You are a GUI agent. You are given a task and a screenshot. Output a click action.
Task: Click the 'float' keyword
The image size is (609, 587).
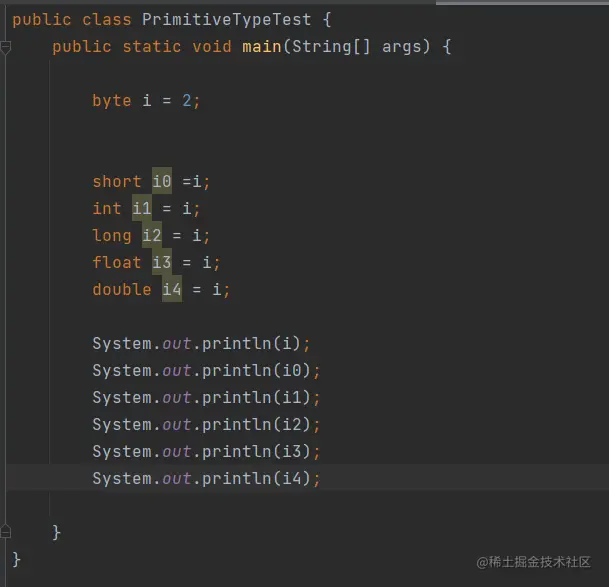[117, 263]
